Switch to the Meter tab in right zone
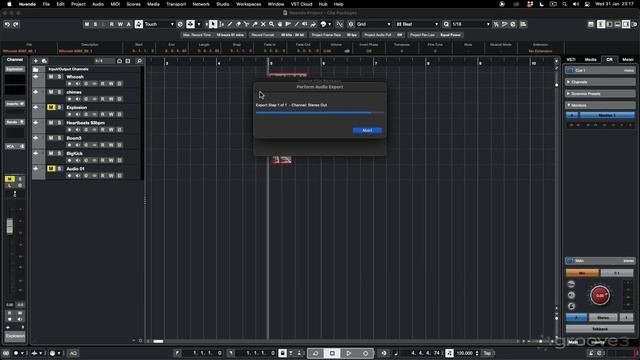The width and height of the screenshot is (640, 360). point(628,60)
